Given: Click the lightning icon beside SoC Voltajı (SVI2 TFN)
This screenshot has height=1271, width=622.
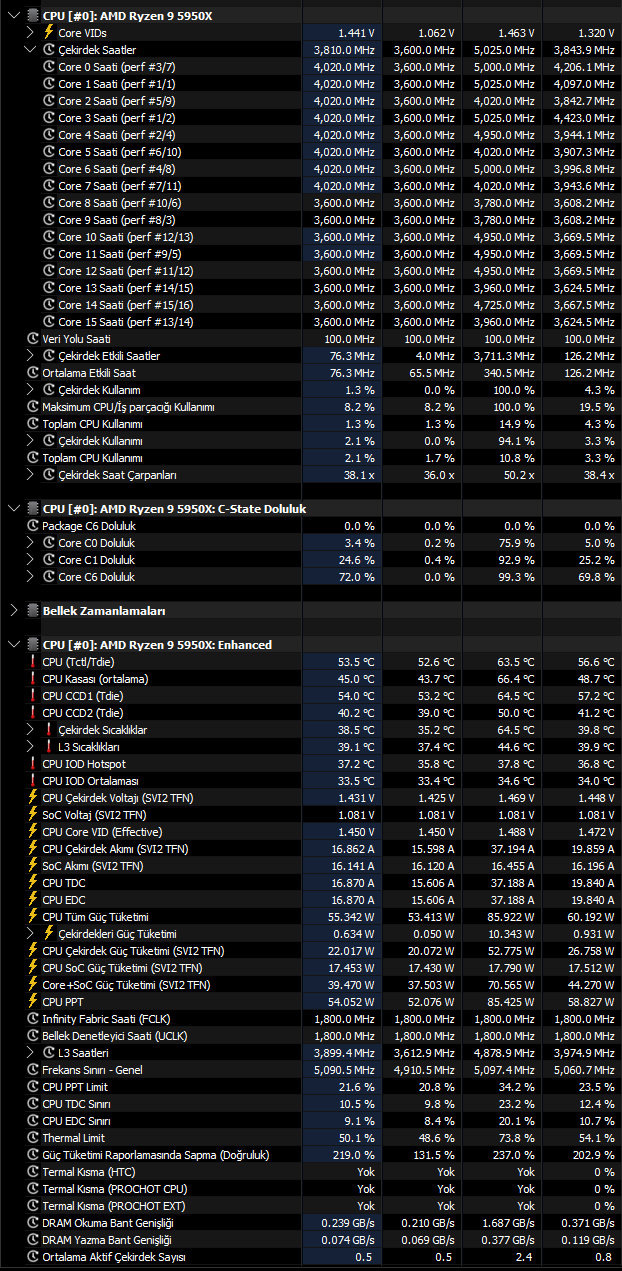Looking at the screenshot, I should [x=33, y=815].
